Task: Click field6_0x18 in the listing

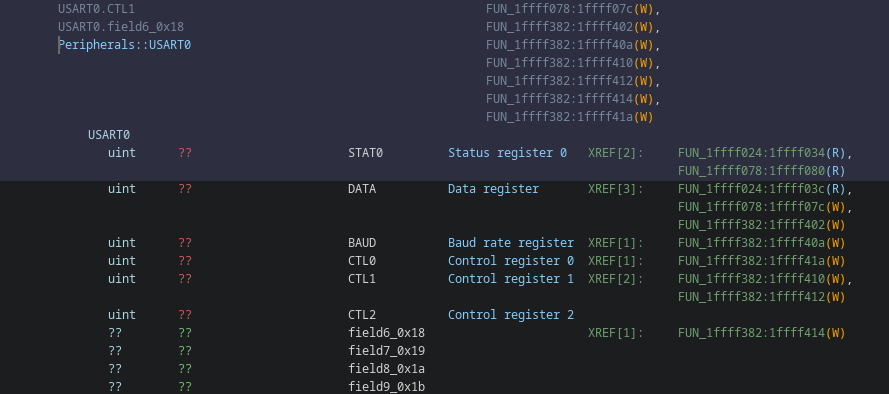Action: [386, 333]
